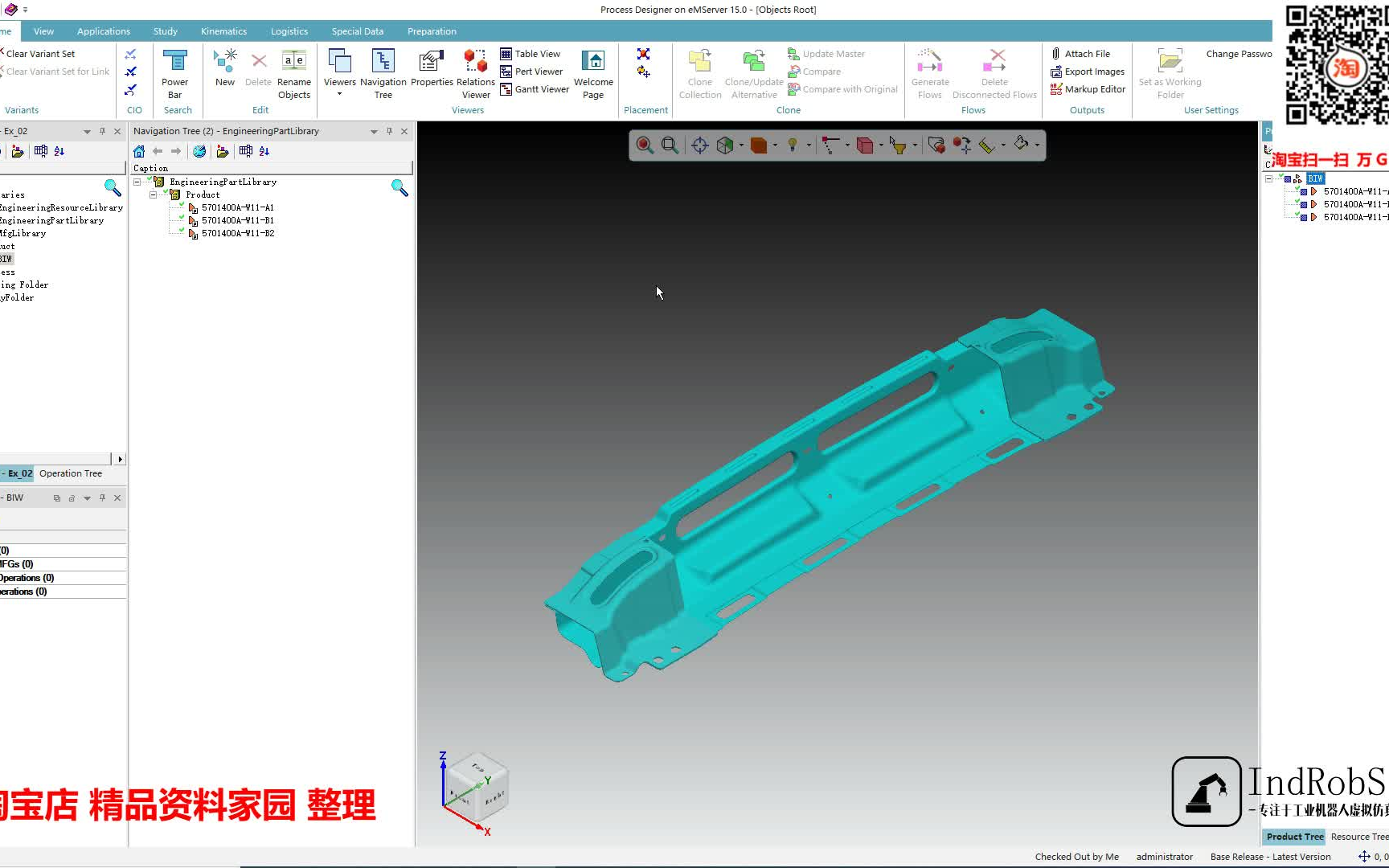Image resolution: width=1389 pixels, height=868 pixels.
Task: Click the view point cube icon
Action: pos(725,145)
